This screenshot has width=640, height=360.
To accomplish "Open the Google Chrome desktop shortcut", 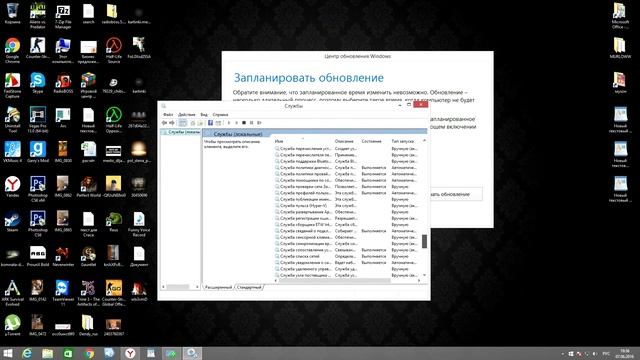I will coord(13,50).
